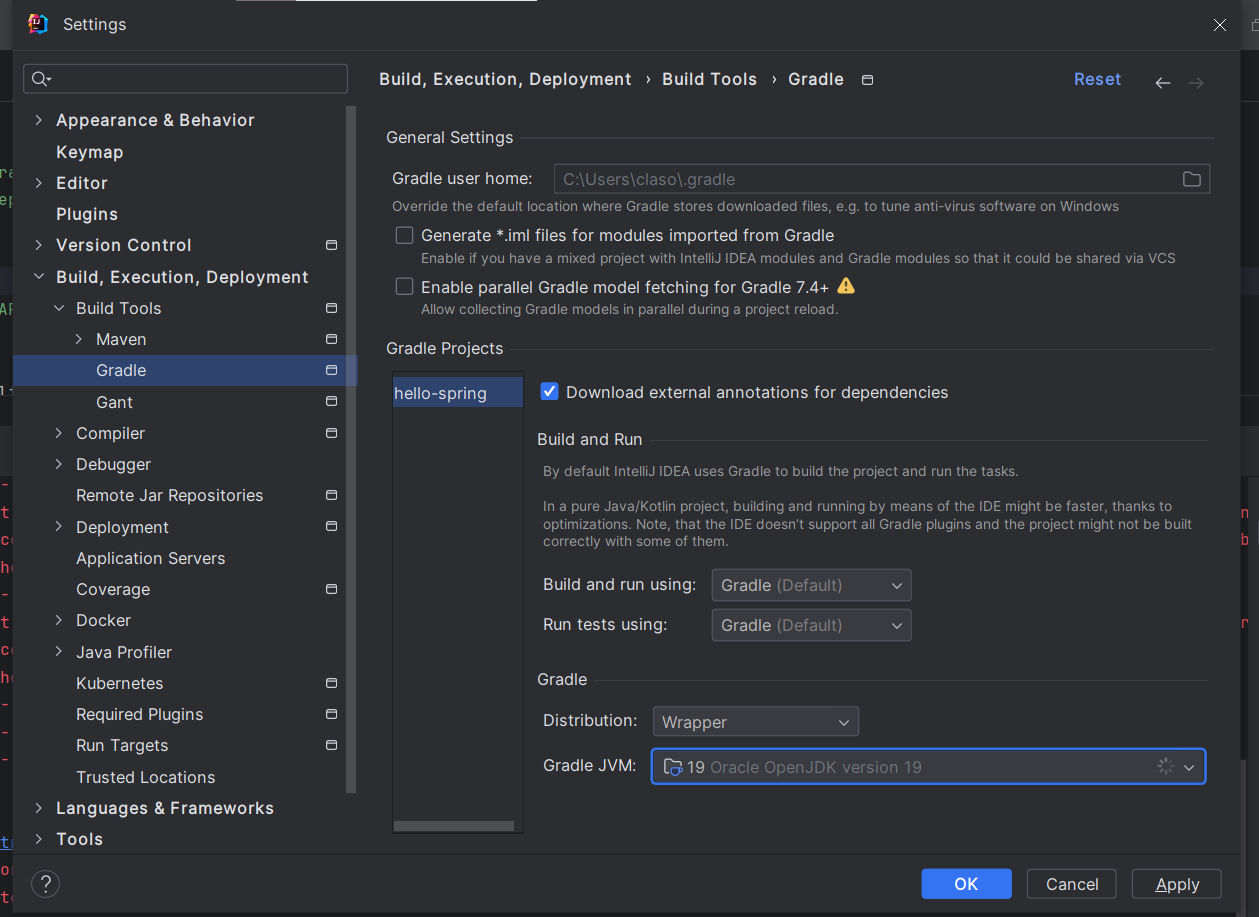
Task: Click the Gradle Projects list horizontal scrollbar
Action: [454, 826]
